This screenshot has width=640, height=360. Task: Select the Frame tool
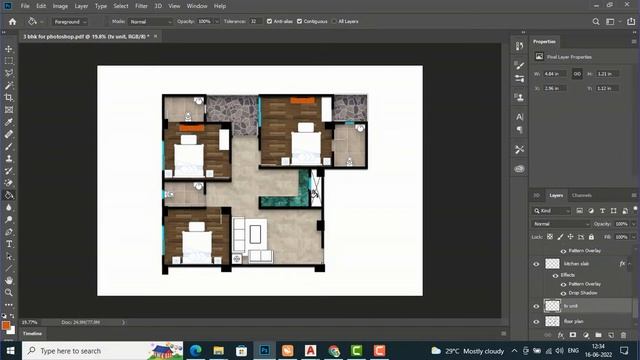pos(9,110)
